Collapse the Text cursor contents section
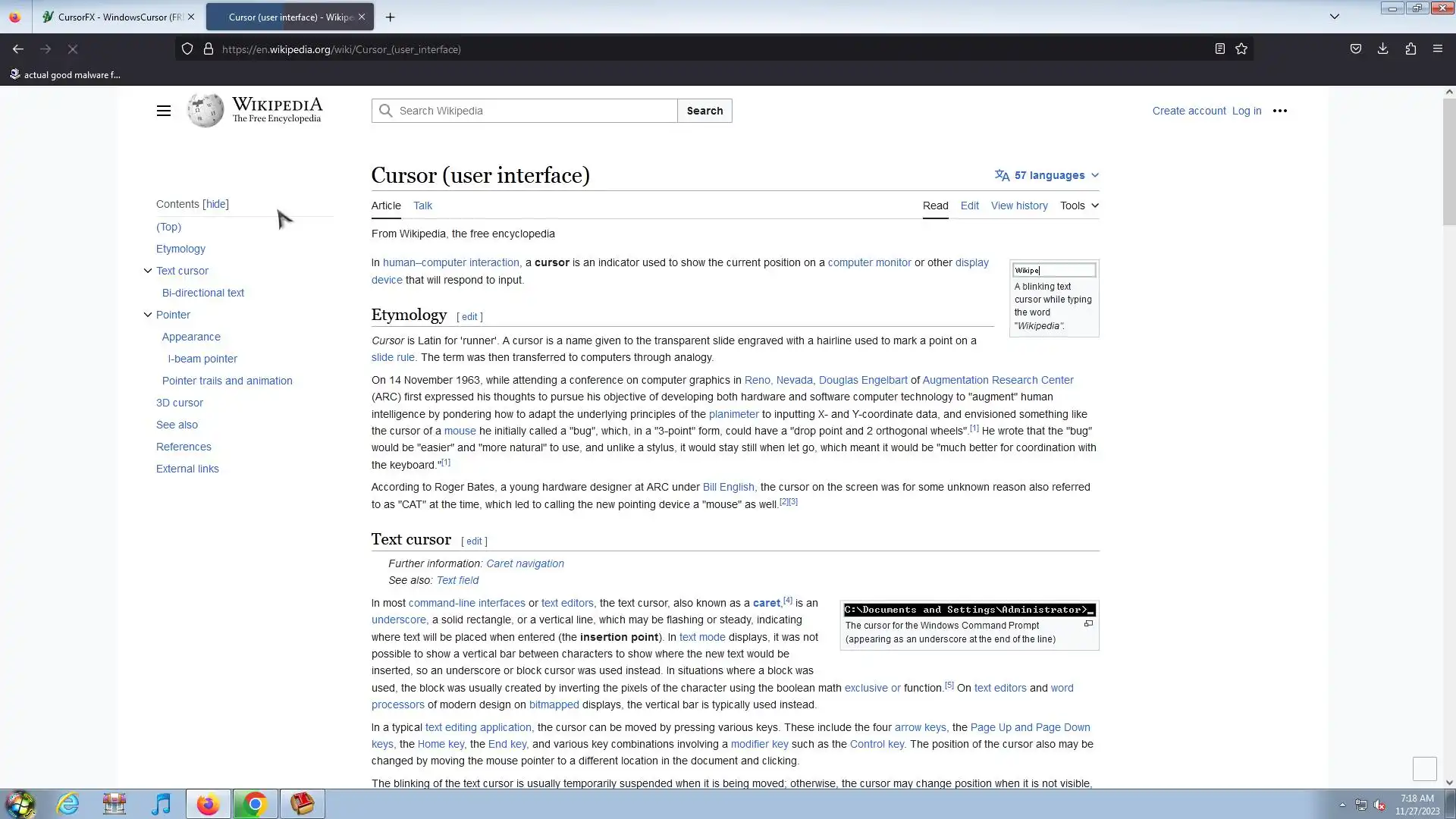 point(148,271)
